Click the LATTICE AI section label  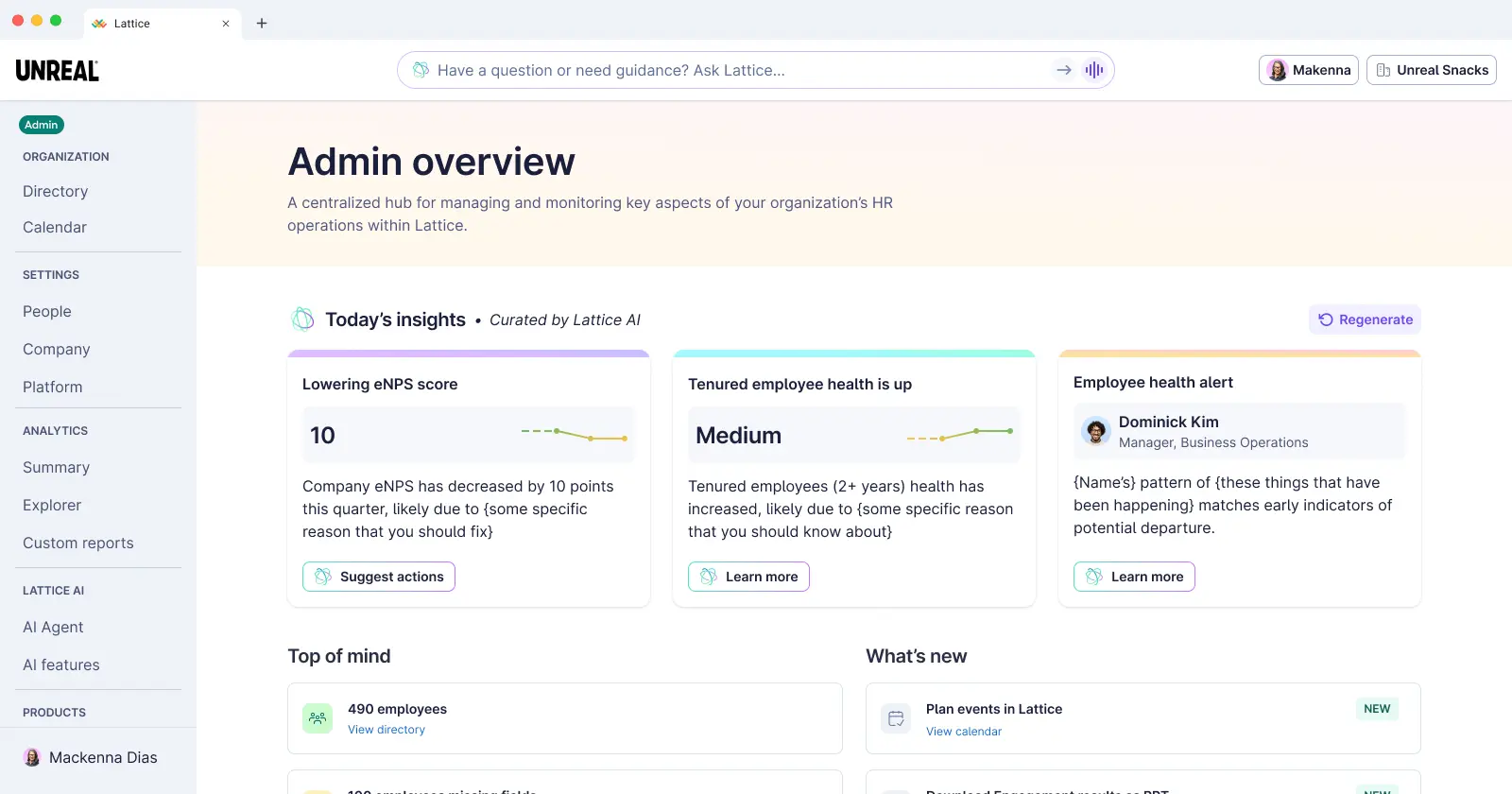pyautogui.click(x=53, y=591)
